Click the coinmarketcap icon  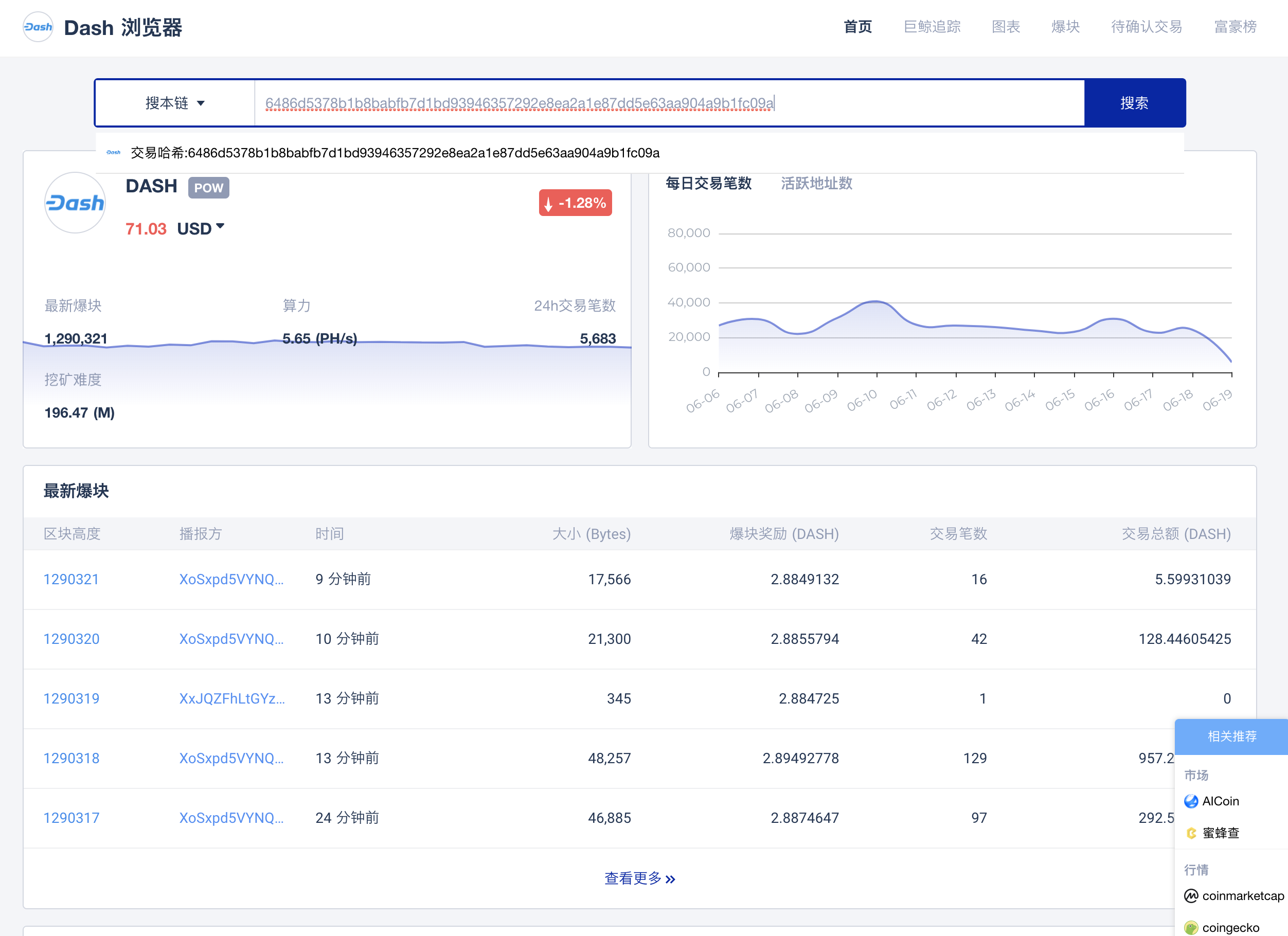tap(1191, 896)
